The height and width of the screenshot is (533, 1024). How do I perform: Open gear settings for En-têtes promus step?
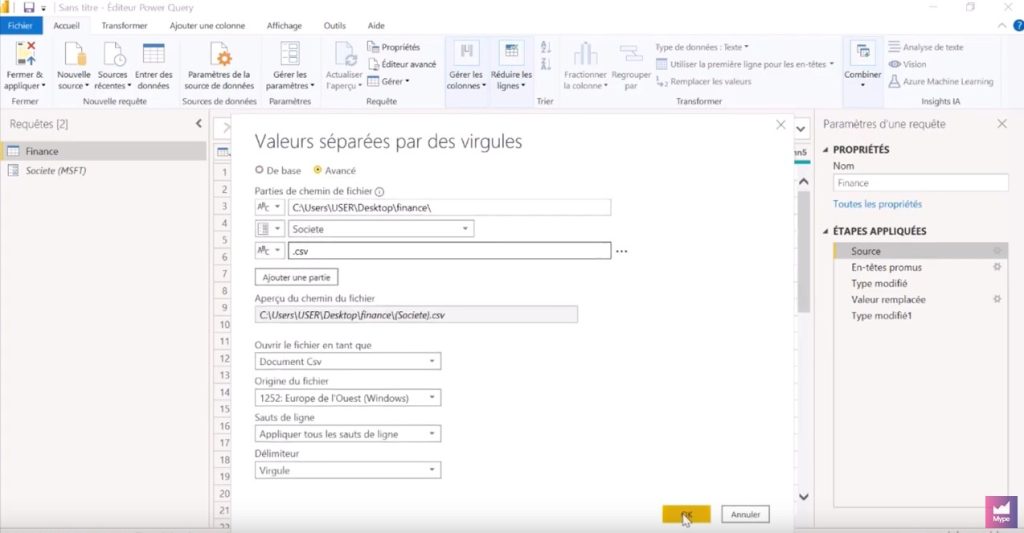(997, 266)
